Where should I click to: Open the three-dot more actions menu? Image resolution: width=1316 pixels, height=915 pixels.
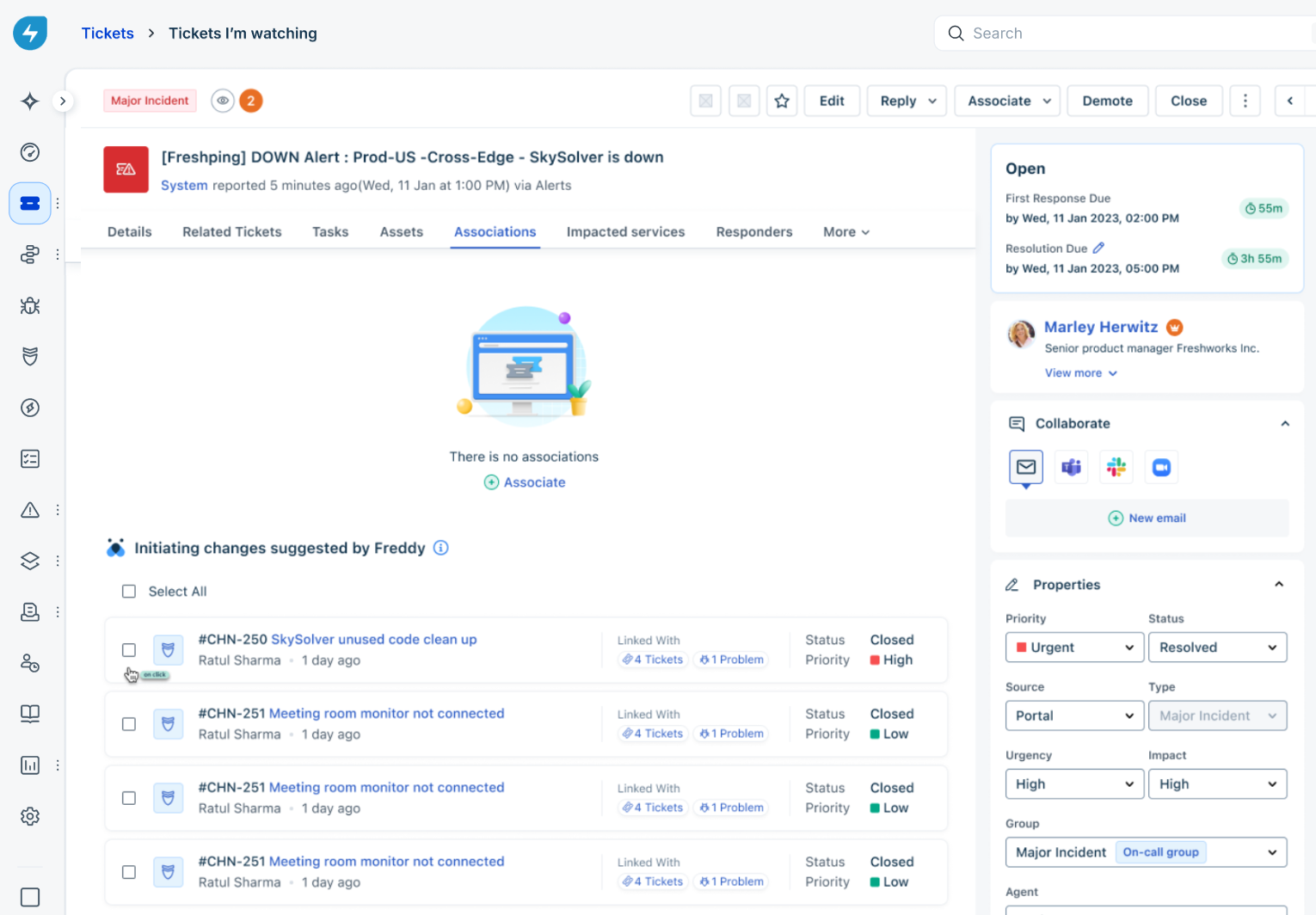[1245, 101]
